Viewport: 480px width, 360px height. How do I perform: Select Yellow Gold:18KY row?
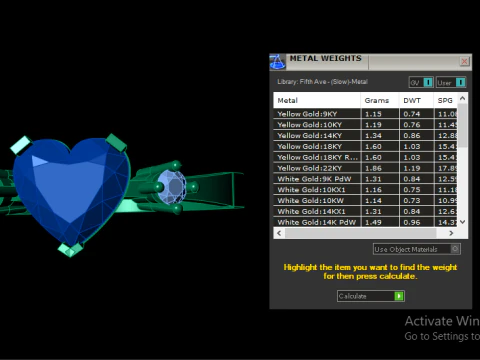(365, 146)
